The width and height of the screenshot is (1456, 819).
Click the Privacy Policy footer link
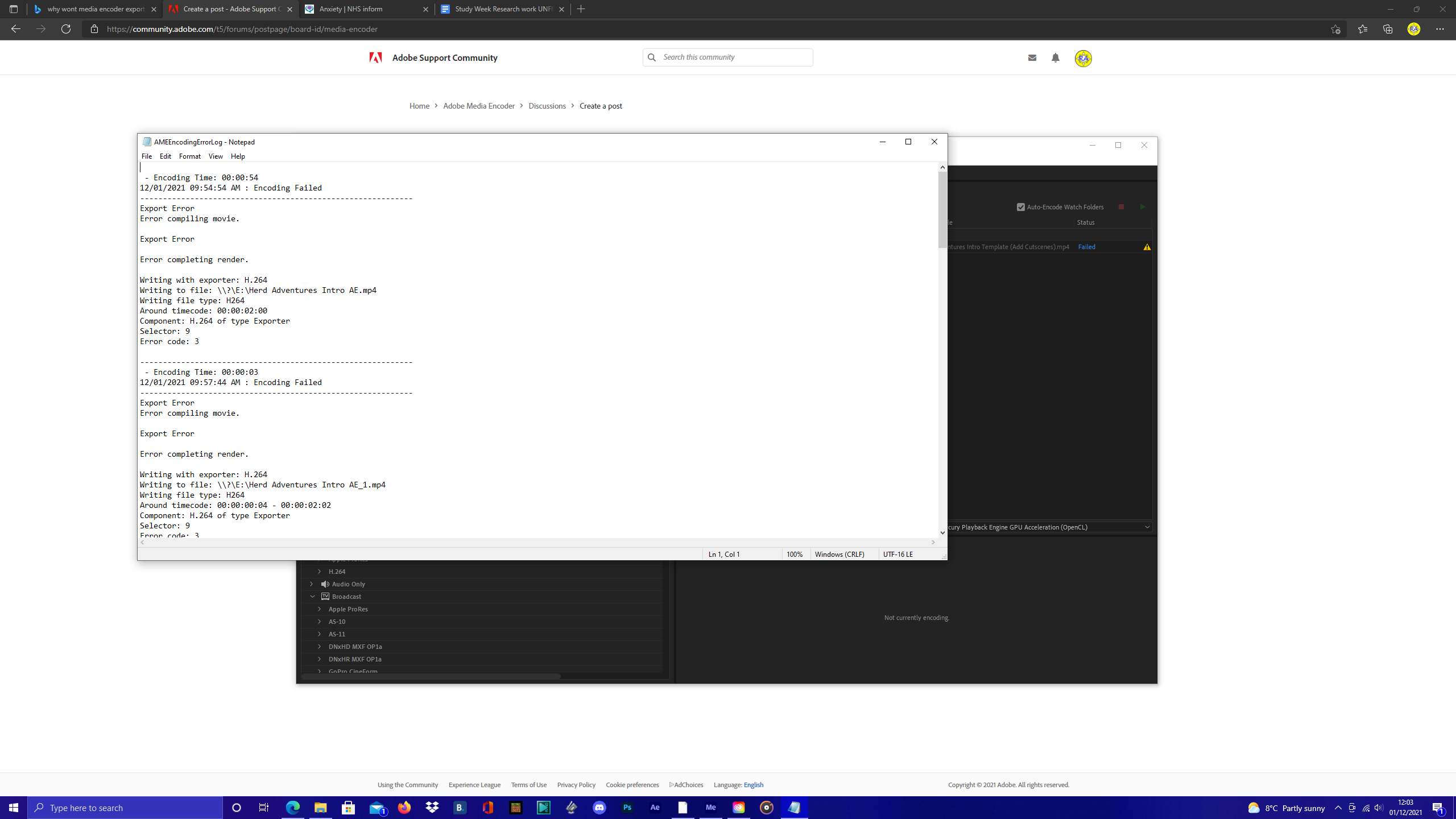click(x=576, y=784)
